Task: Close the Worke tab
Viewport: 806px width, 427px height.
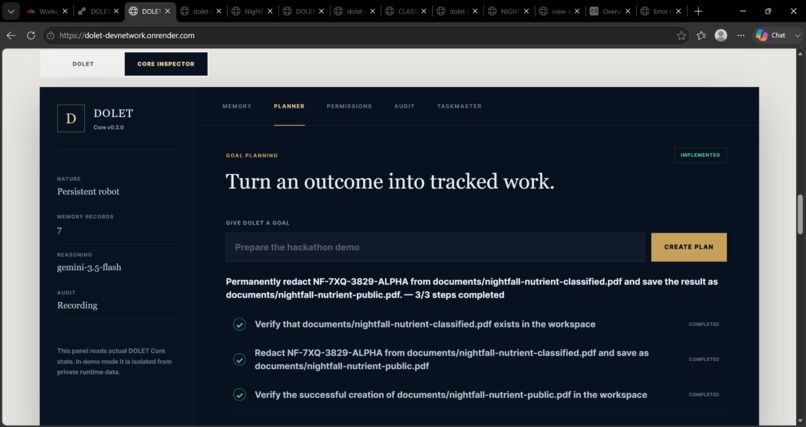Action: (x=65, y=11)
